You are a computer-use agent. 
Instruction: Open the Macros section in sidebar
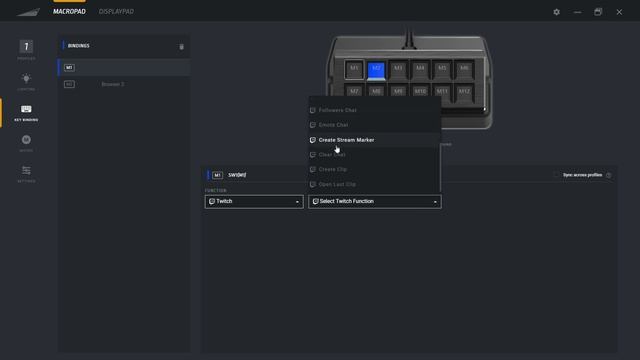pyautogui.click(x=26, y=143)
